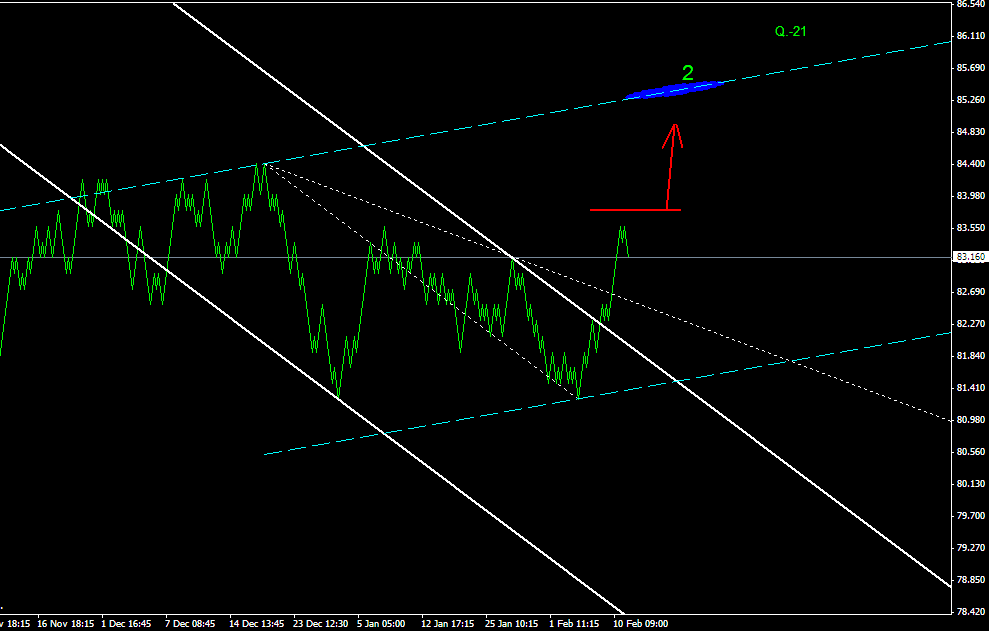Select the green number 2 label

[x=688, y=73]
